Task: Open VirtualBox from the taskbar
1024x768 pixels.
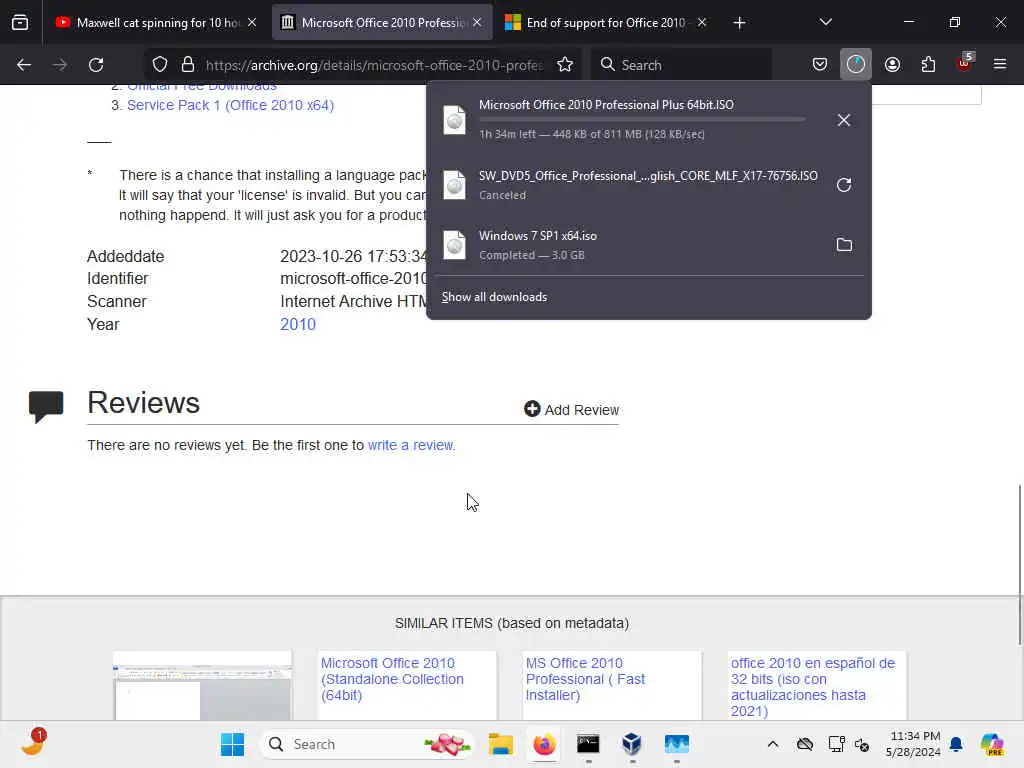Action: click(632, 744)
